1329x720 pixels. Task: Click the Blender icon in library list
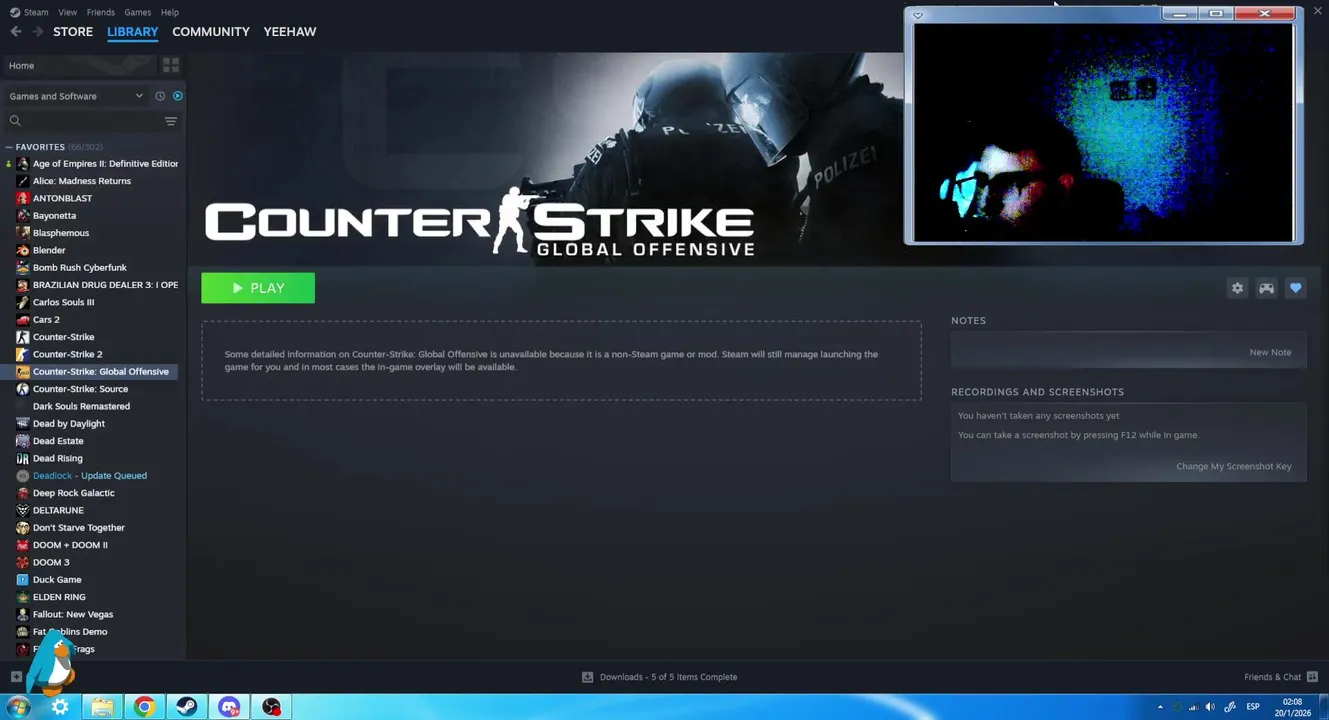(23, 250)
